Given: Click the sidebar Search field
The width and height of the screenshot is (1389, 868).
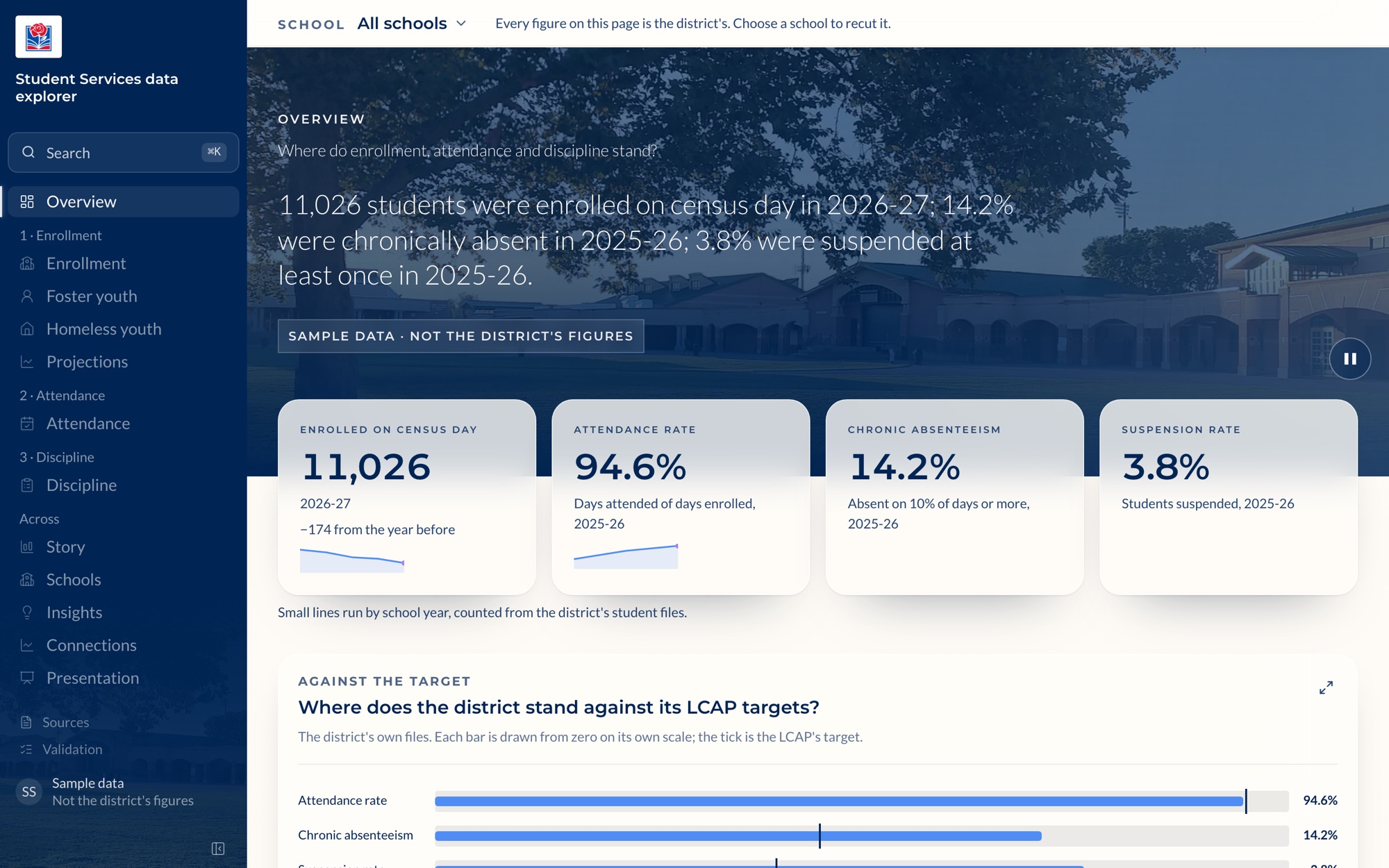Looking at the screenshot, I should 124,152.
